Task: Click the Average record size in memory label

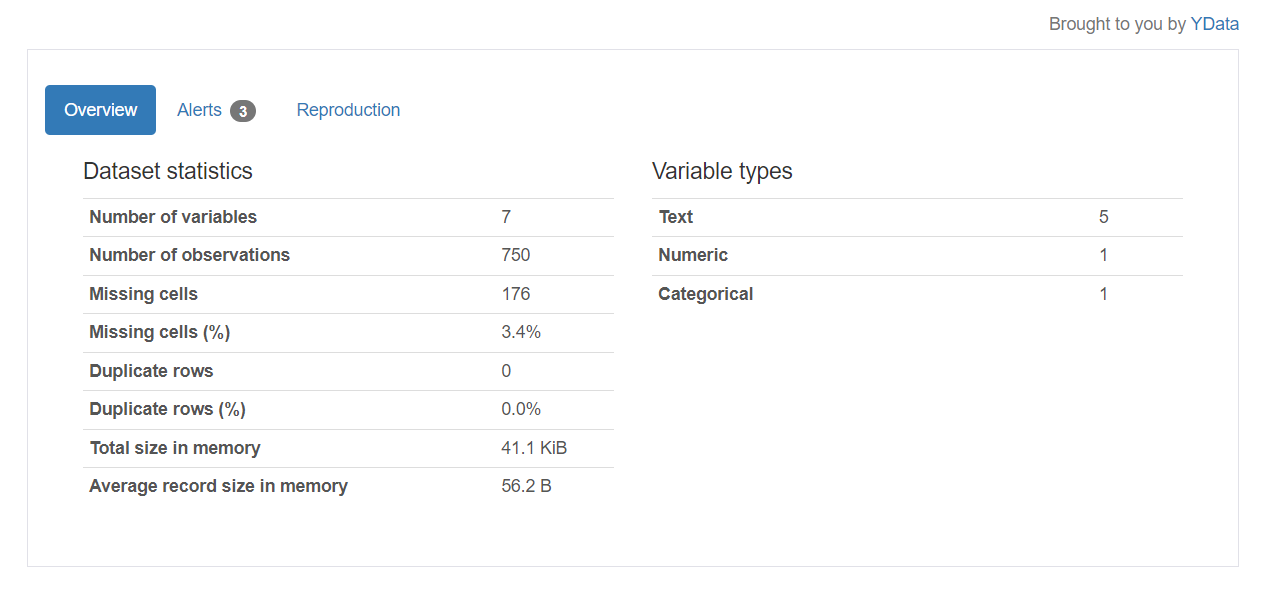Action: (x=219, y=486)
